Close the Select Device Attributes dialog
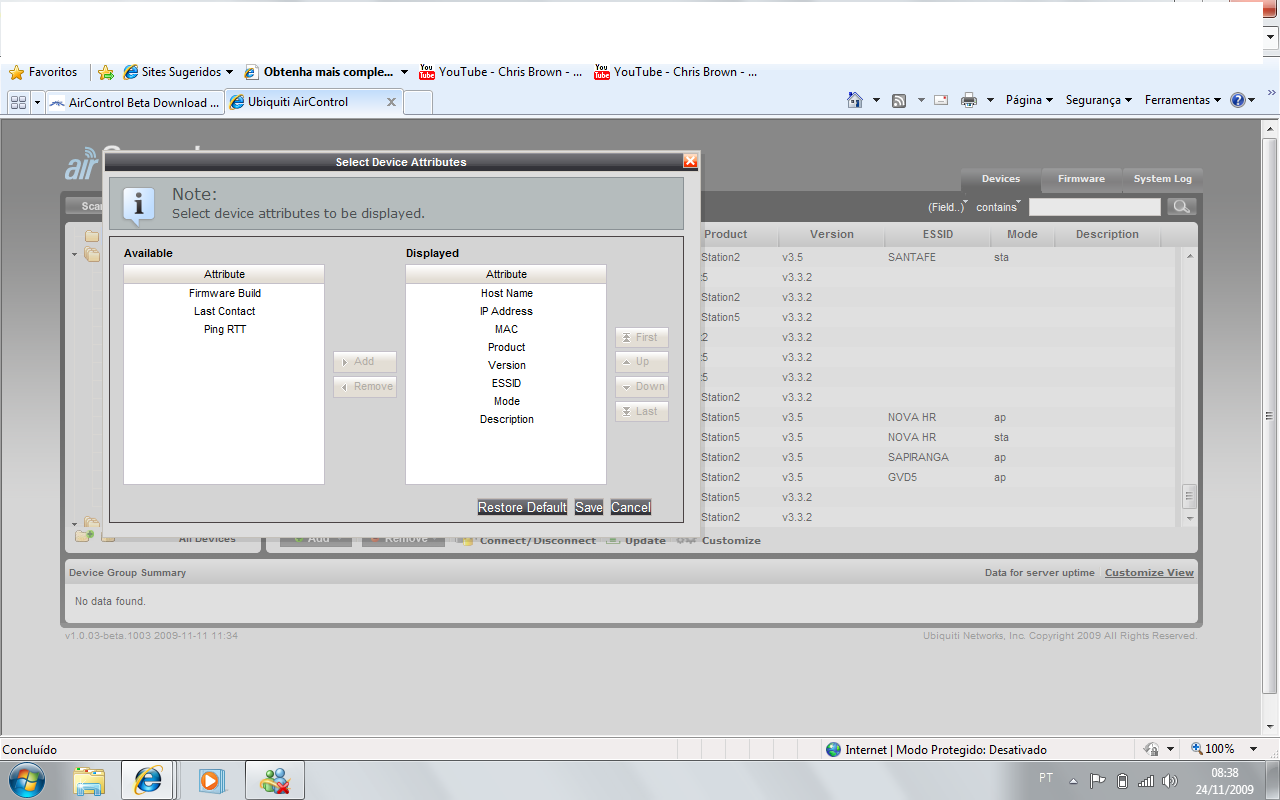 (690, 161)
